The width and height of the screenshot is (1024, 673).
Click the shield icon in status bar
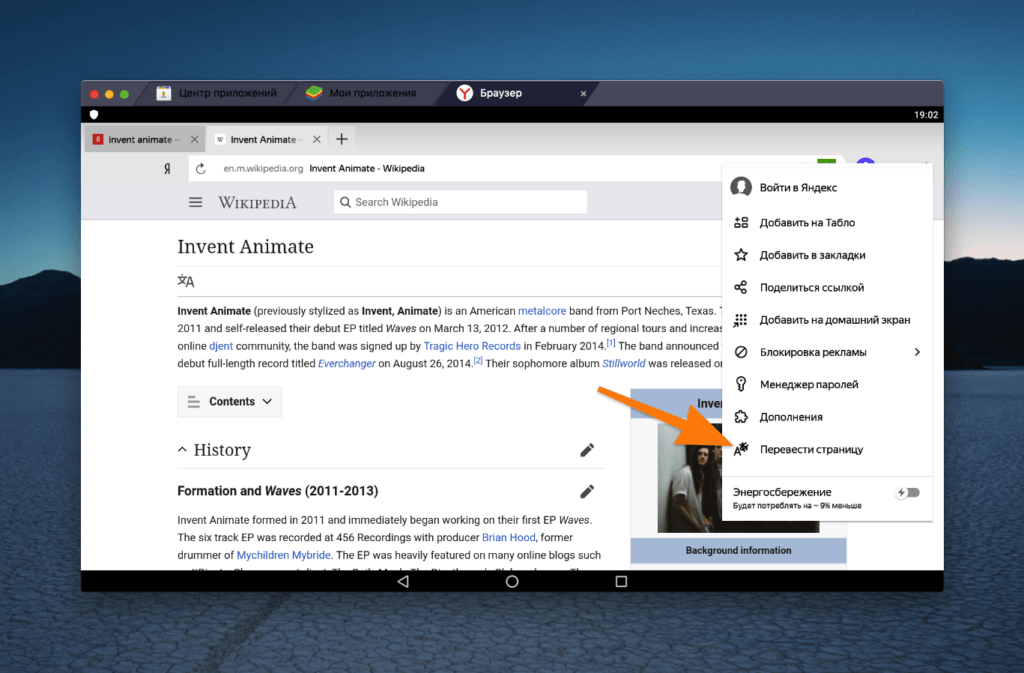click(x=94, y=115)
